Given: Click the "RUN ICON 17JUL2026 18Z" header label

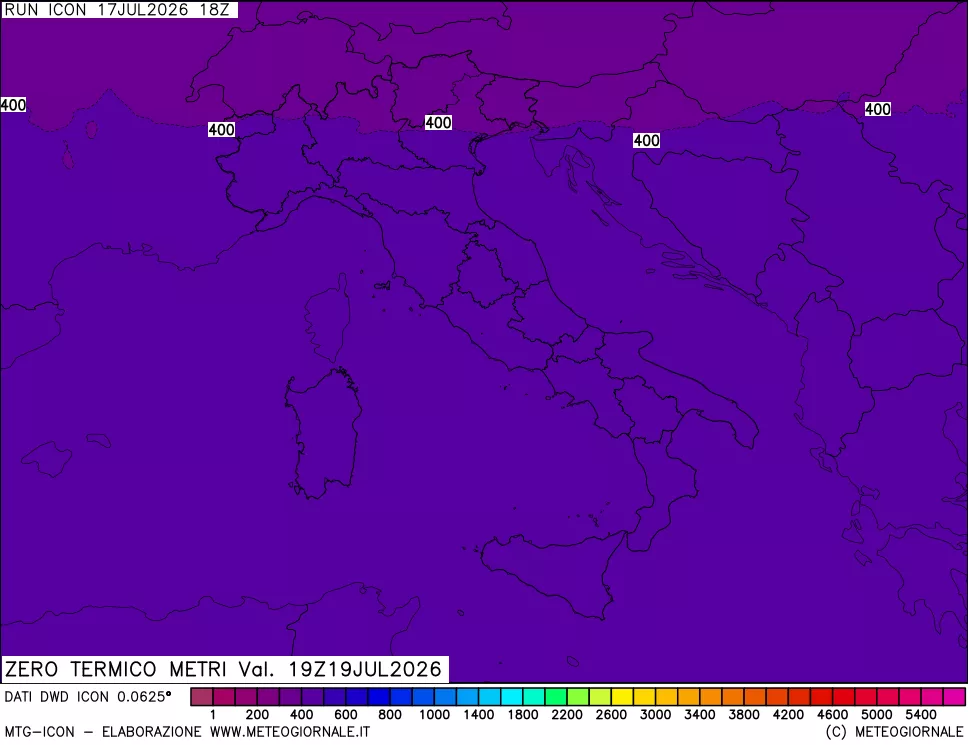Looking at the screenshot, I should point(117,9).
